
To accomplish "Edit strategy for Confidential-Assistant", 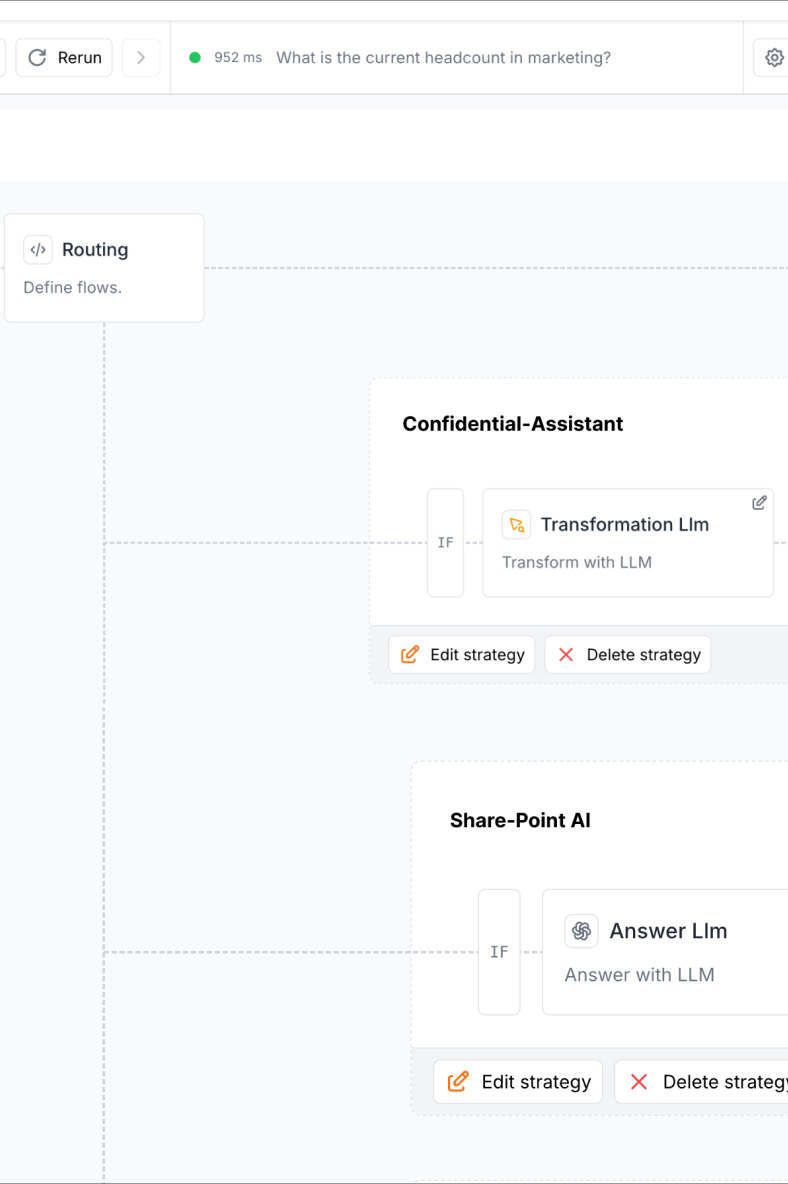I will point(462,655).
